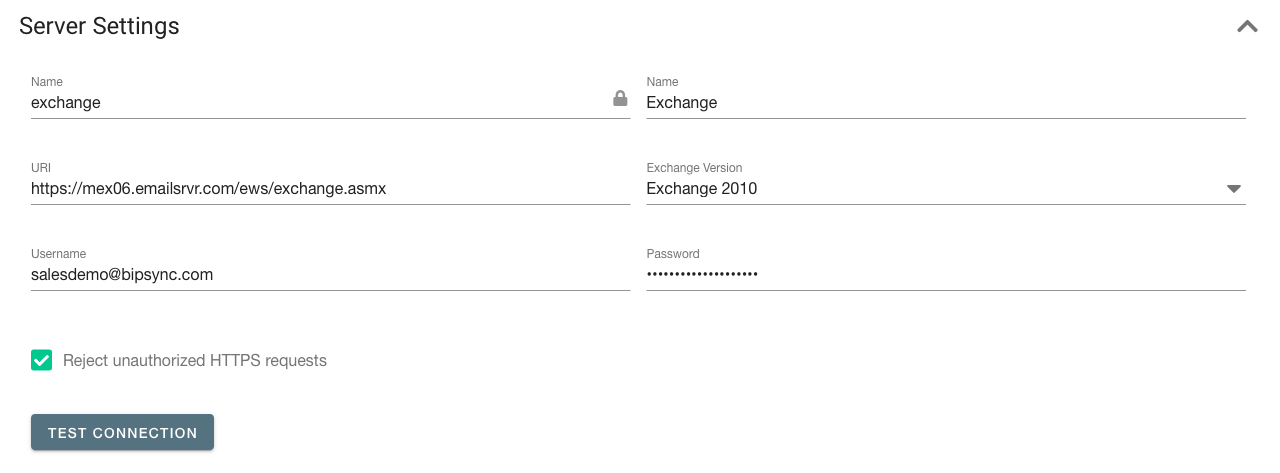Click the Username field label
The image size is (1280, 473).
point(58,254)
